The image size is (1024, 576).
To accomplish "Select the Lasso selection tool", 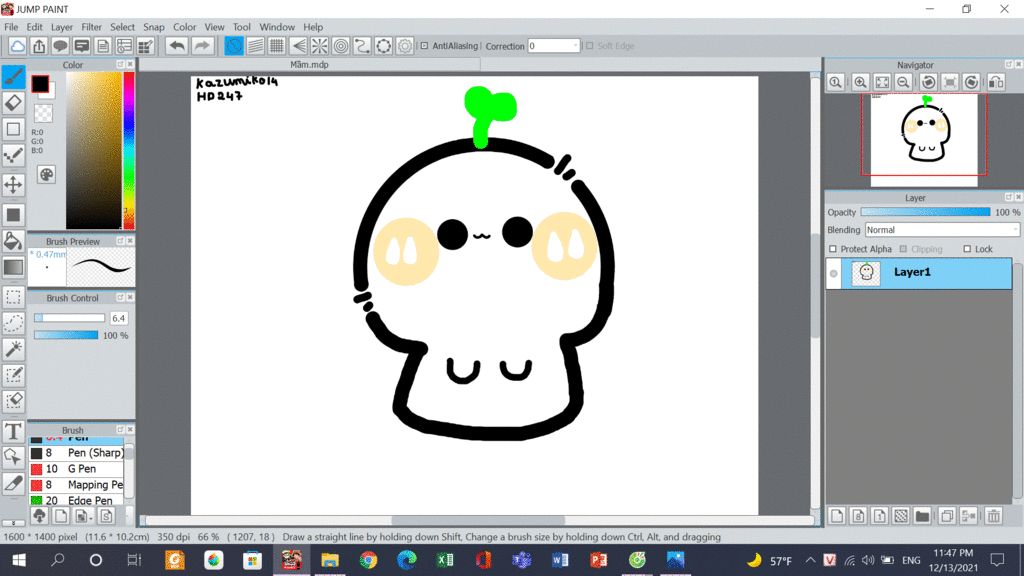I will pyautogui.click(x=13, y=323).
